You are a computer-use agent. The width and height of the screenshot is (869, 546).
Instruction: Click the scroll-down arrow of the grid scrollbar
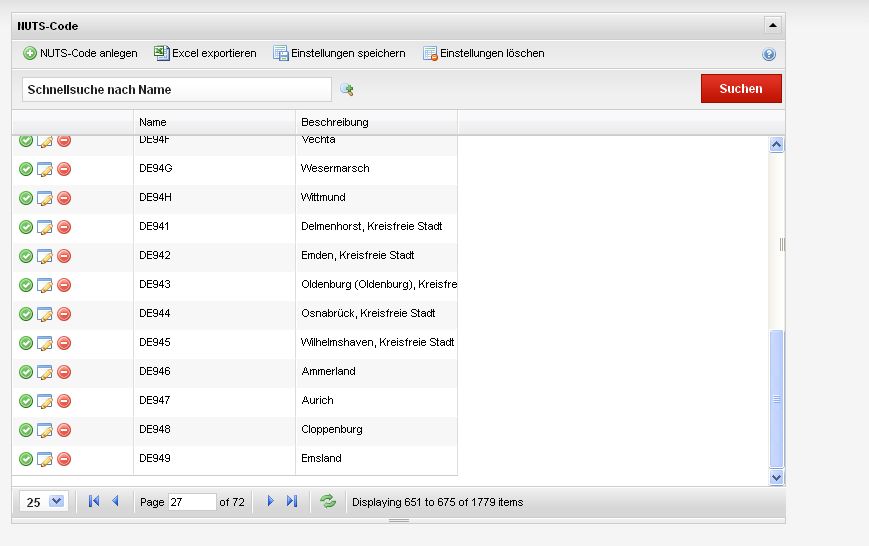777,479
